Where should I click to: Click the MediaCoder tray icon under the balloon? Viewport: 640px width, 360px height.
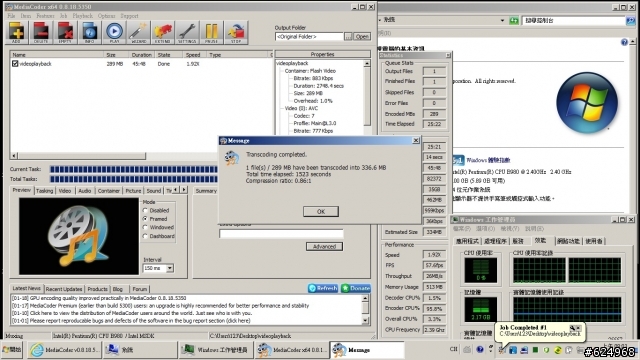tap(502, 350)
